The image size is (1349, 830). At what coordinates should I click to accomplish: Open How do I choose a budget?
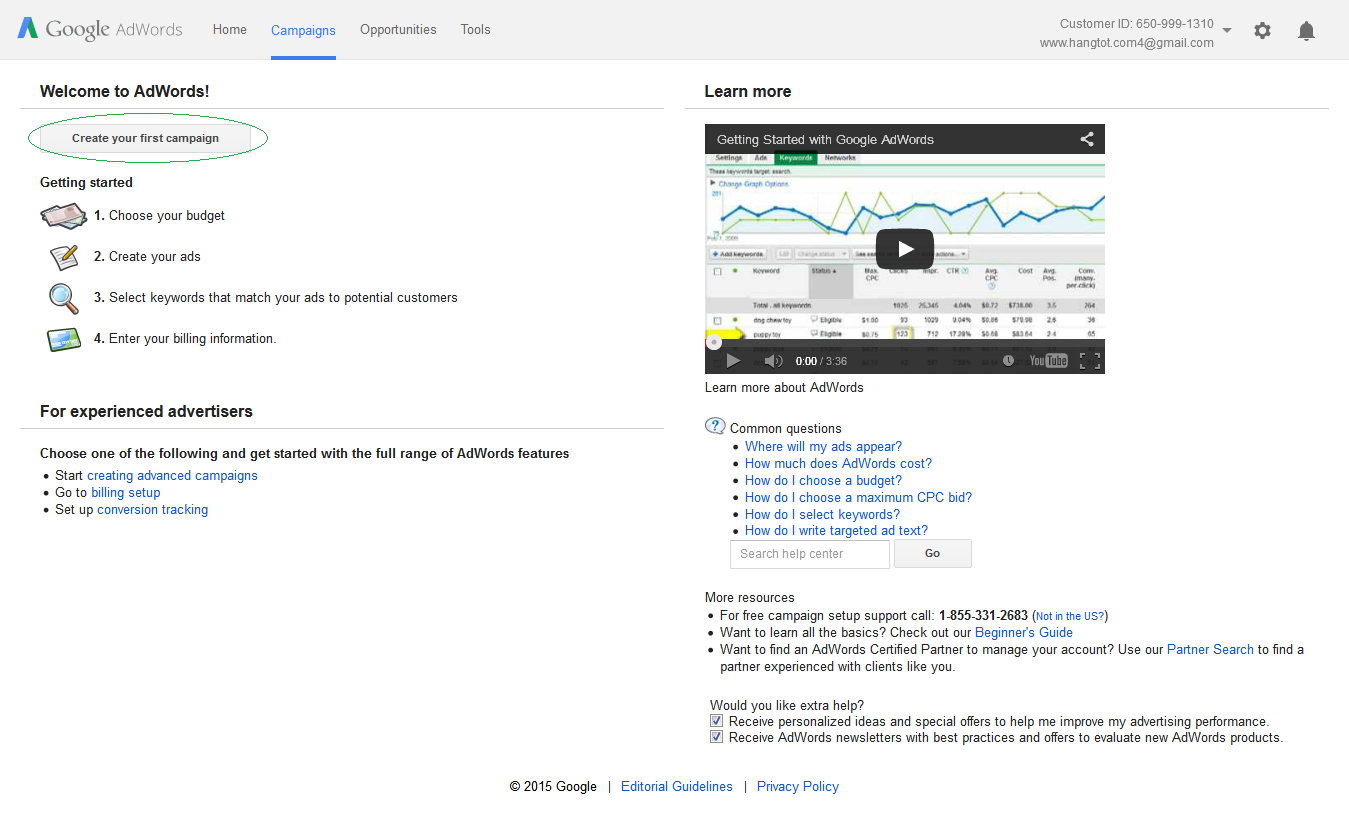coord(823,481)
